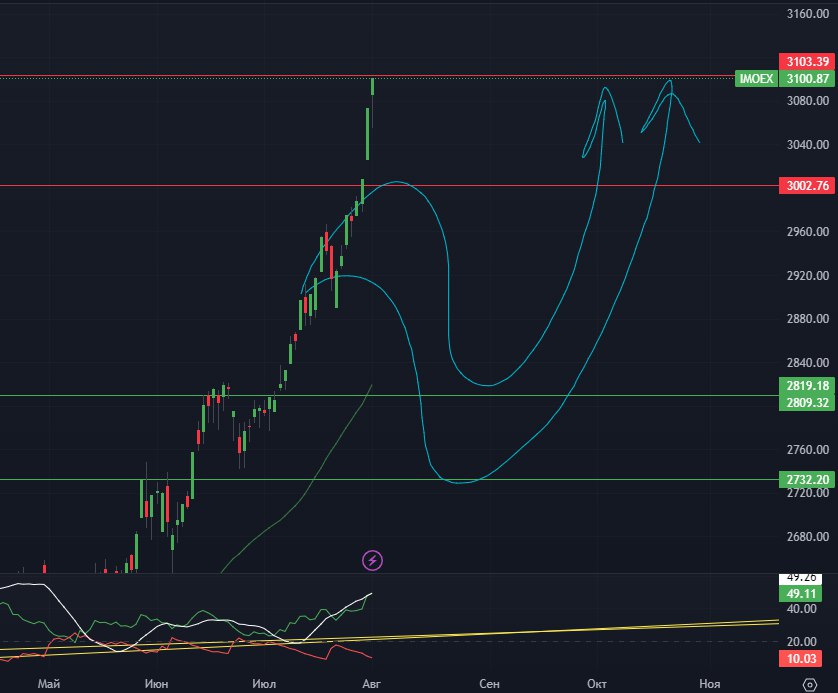Select the 49.11 indicator value label
This screenshot has width=838, height=693.
pos(807,593)
